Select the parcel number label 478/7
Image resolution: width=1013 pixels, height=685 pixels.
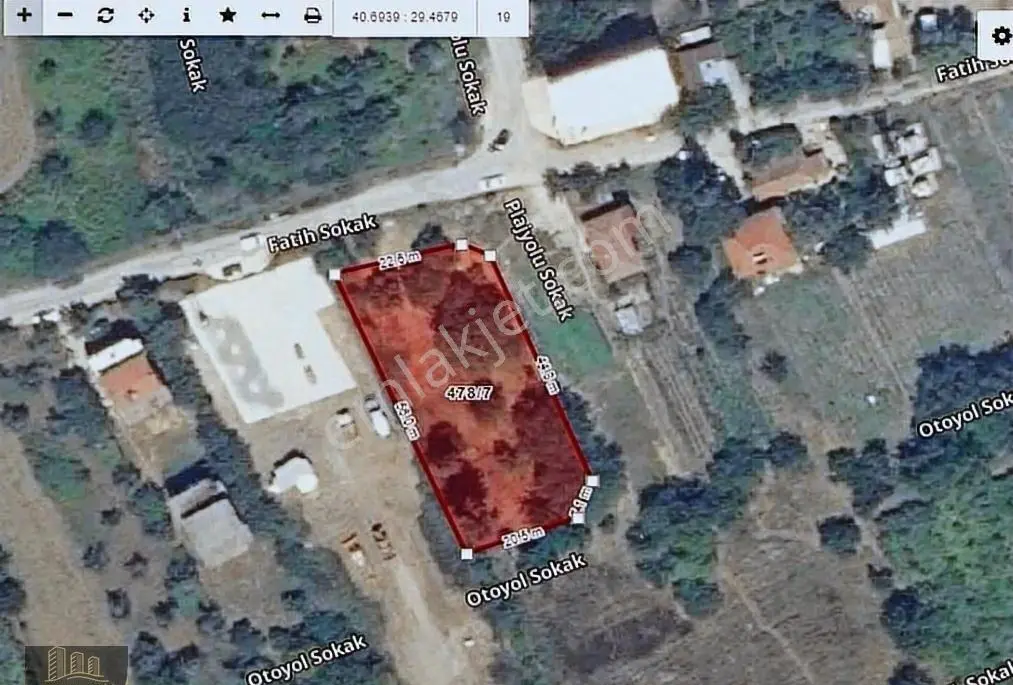click(469, 392)
